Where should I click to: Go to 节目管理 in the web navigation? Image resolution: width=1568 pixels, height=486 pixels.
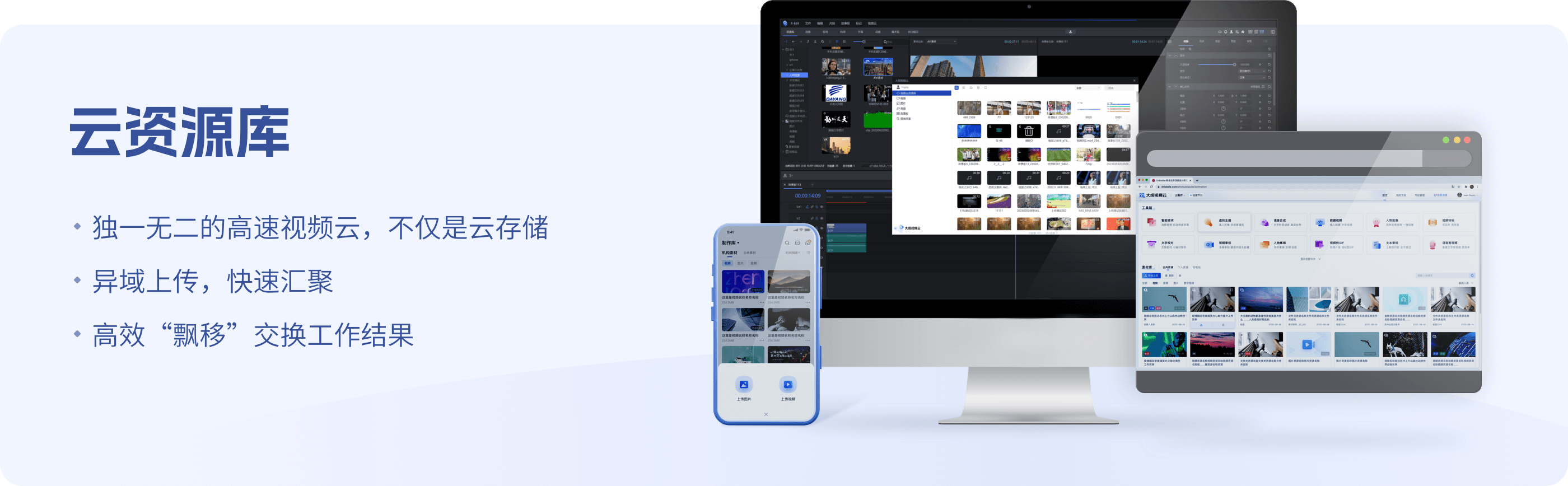1420,195
